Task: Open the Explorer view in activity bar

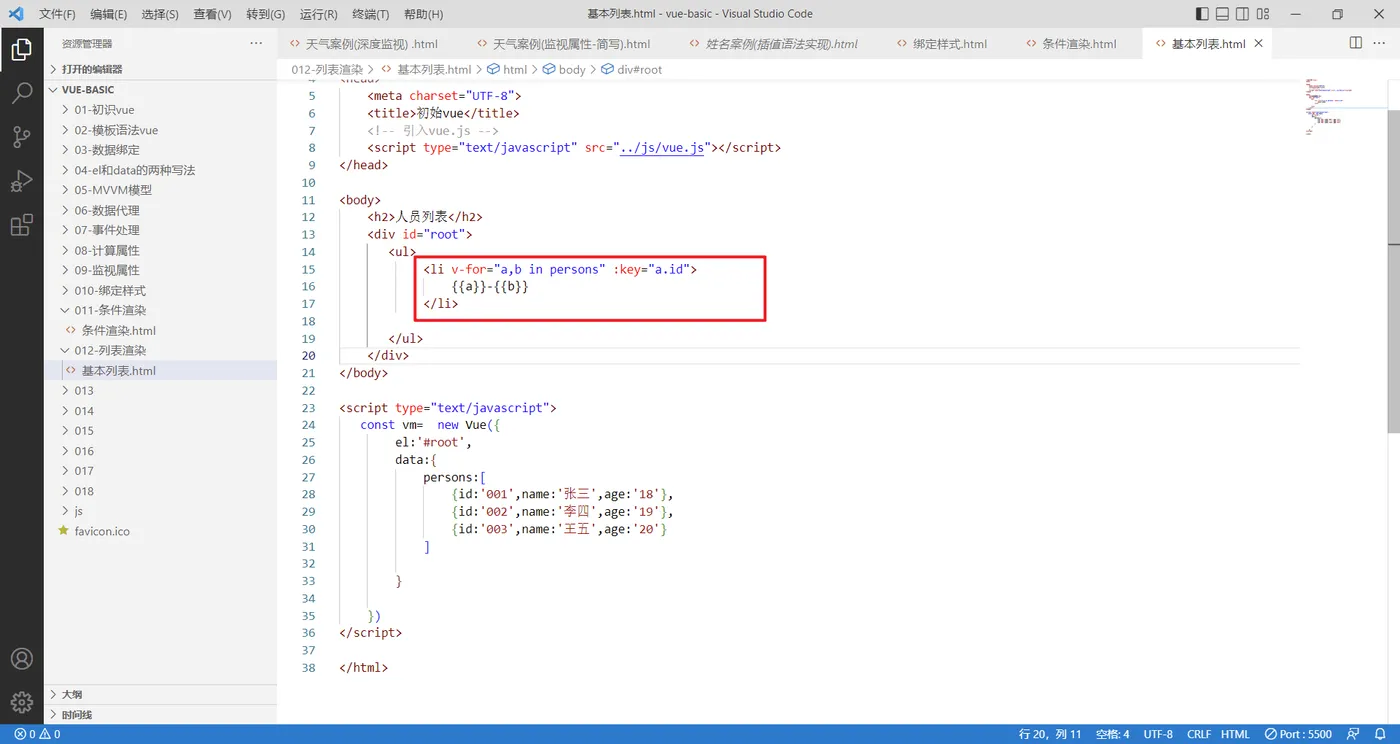Action: point(21,50)
